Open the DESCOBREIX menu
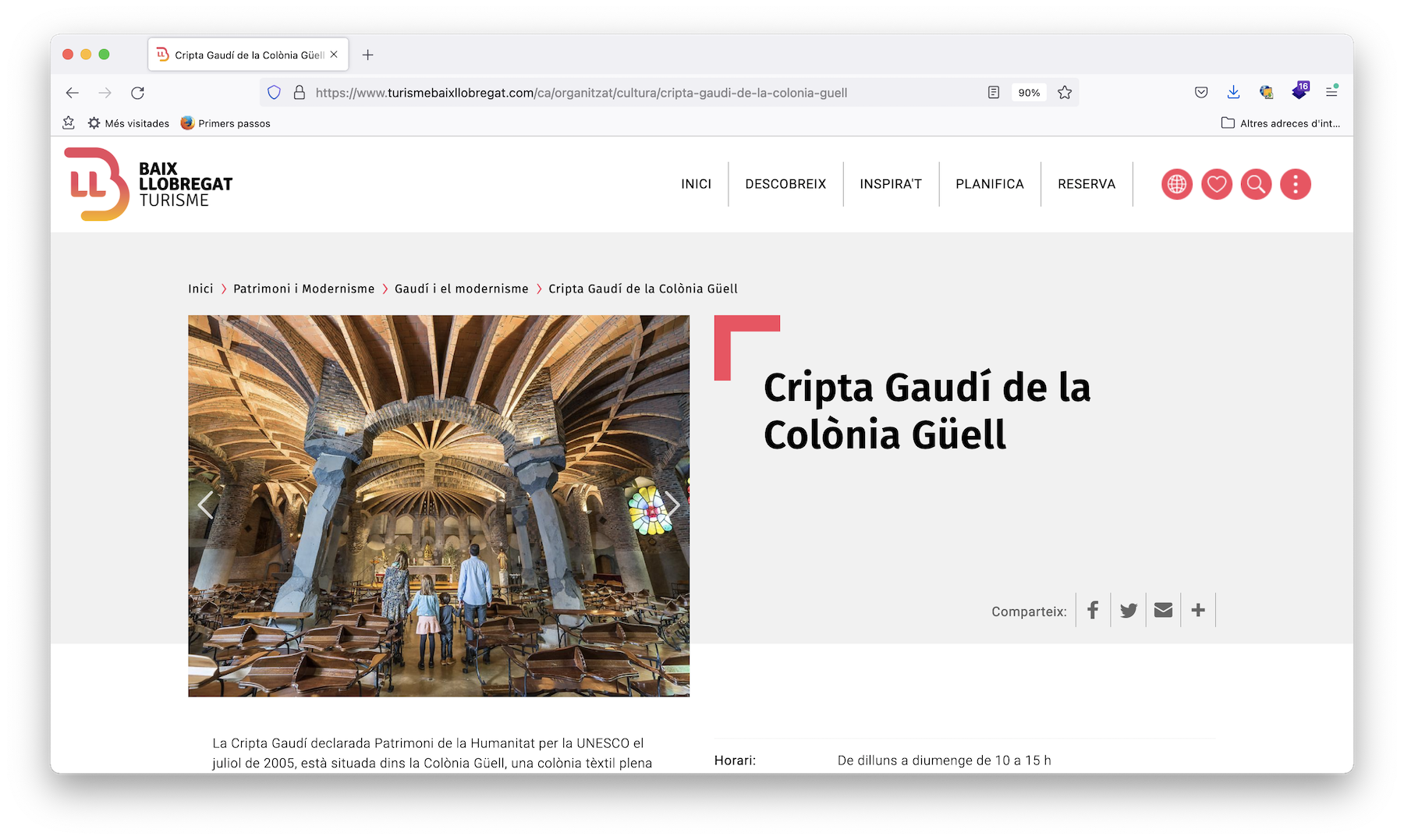 [785, 184]
